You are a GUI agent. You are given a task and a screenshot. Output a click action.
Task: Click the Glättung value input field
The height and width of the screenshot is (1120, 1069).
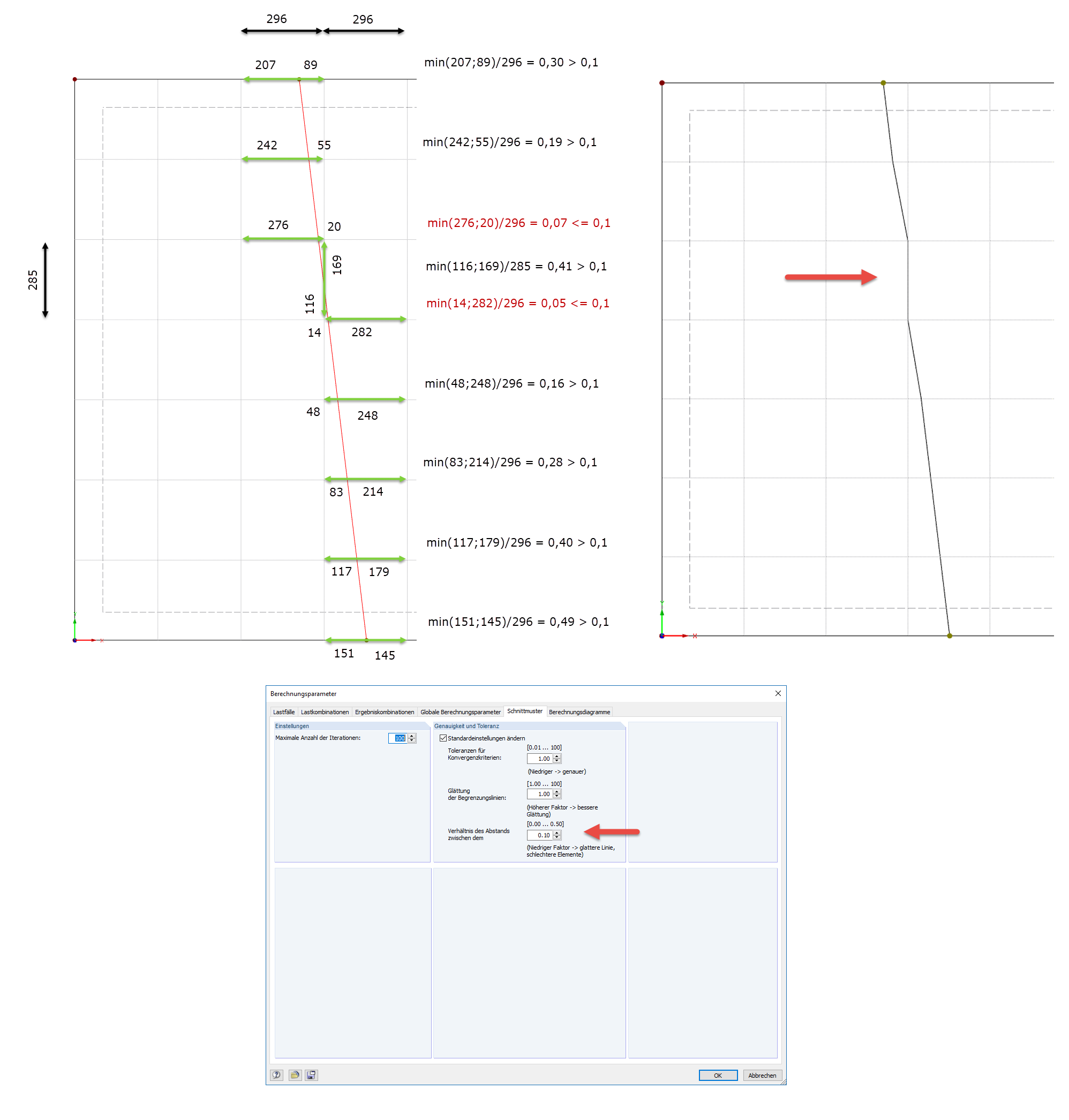tap(540, 793)
